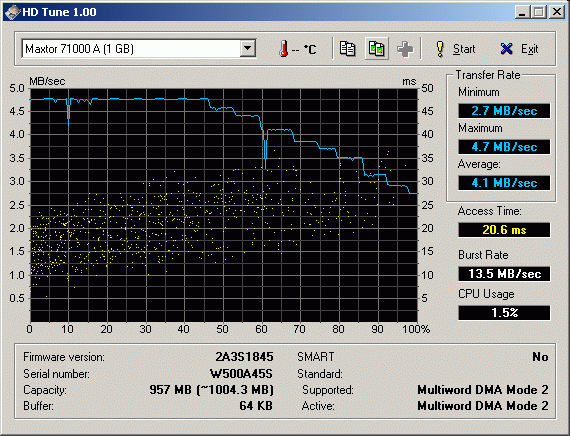This screenshot has height=436, width=570.
Task: Click the 100% label on graph axis
Action: tap(416, 329)
